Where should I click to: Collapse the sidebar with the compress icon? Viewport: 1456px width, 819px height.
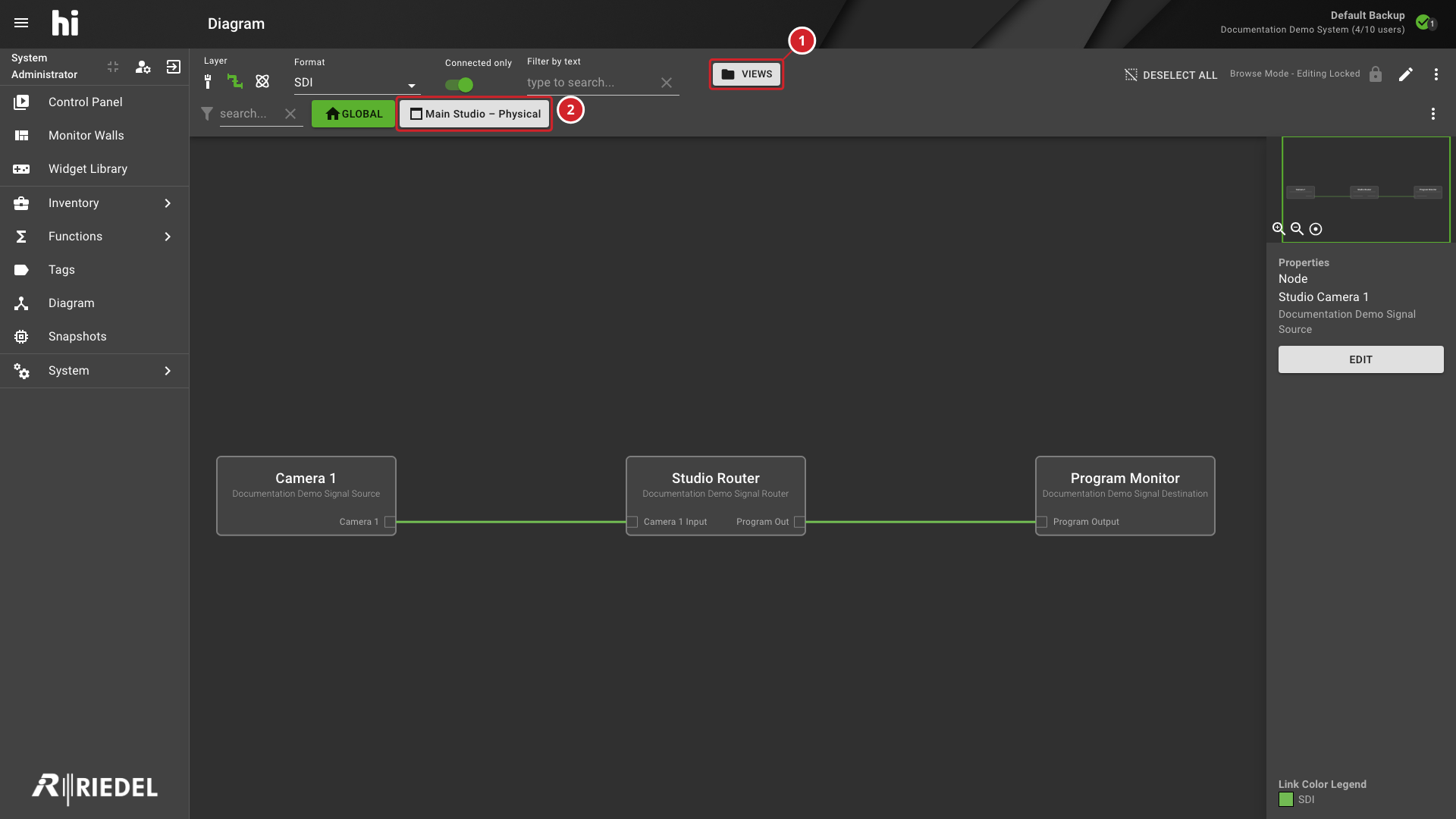pyautogui.click(x=113, y=67)
